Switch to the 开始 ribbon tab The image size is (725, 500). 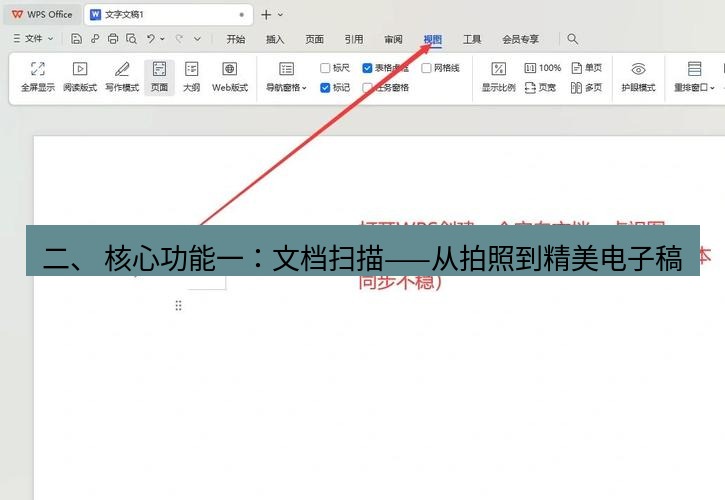coord(236,39)
